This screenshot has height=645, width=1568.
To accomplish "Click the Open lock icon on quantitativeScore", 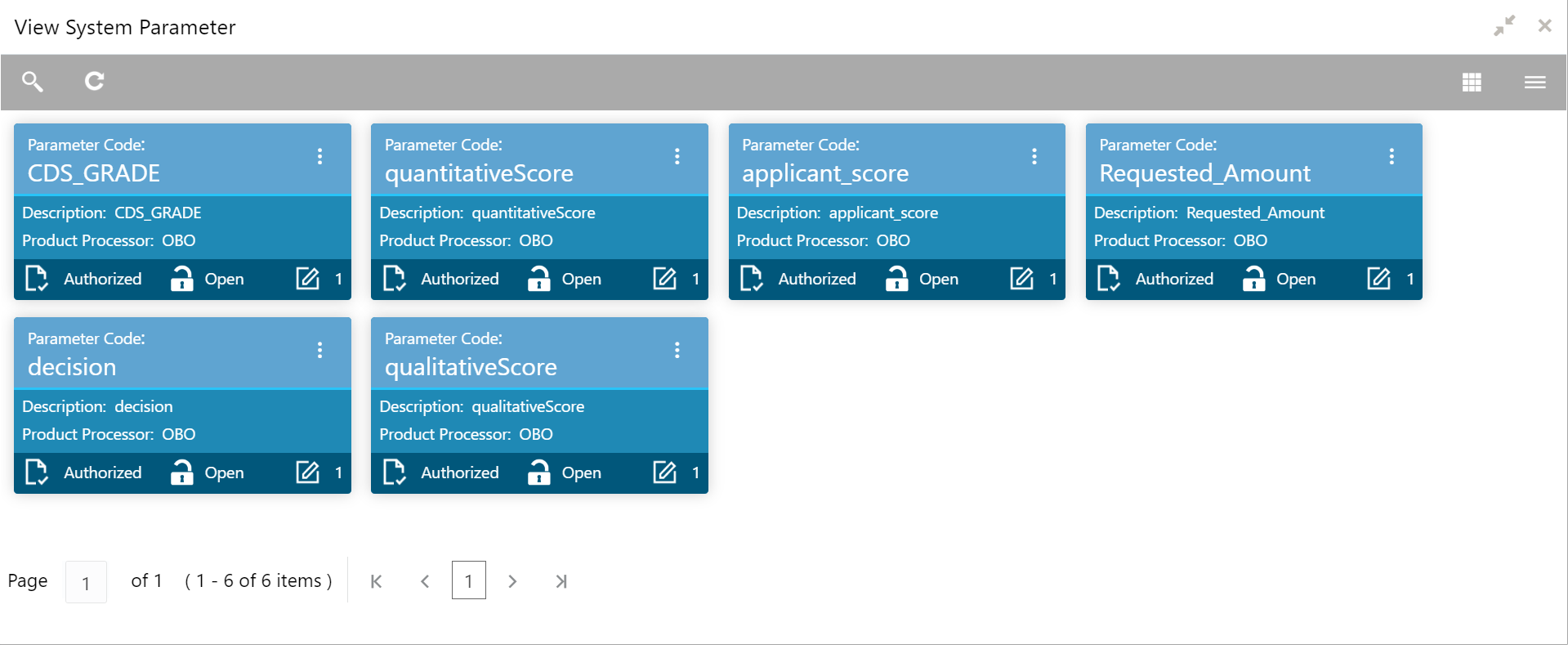I will tap(538, 279).
